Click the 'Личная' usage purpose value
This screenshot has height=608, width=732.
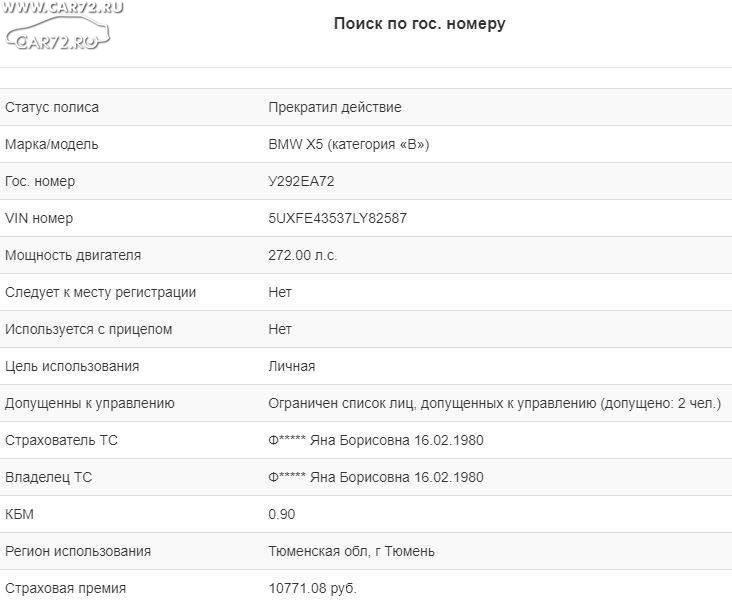pyautogui.click(x=292, y=366)
